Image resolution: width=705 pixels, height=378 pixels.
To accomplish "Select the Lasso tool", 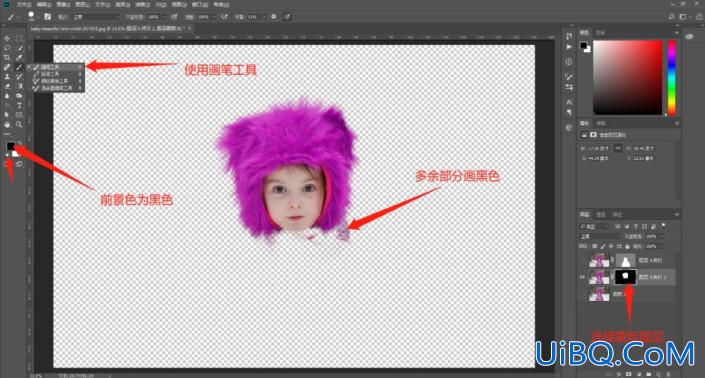I will pos(7,48).
